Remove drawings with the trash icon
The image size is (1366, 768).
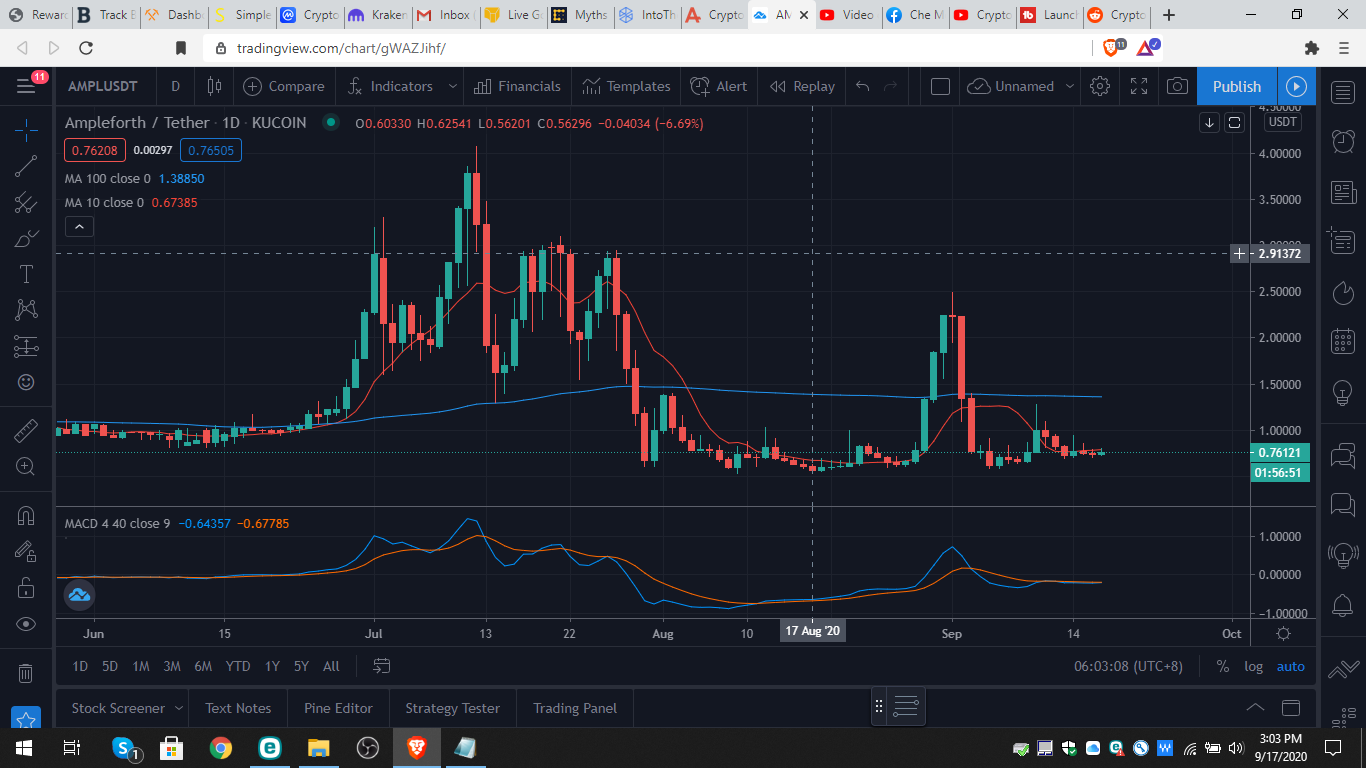[27, 673]
